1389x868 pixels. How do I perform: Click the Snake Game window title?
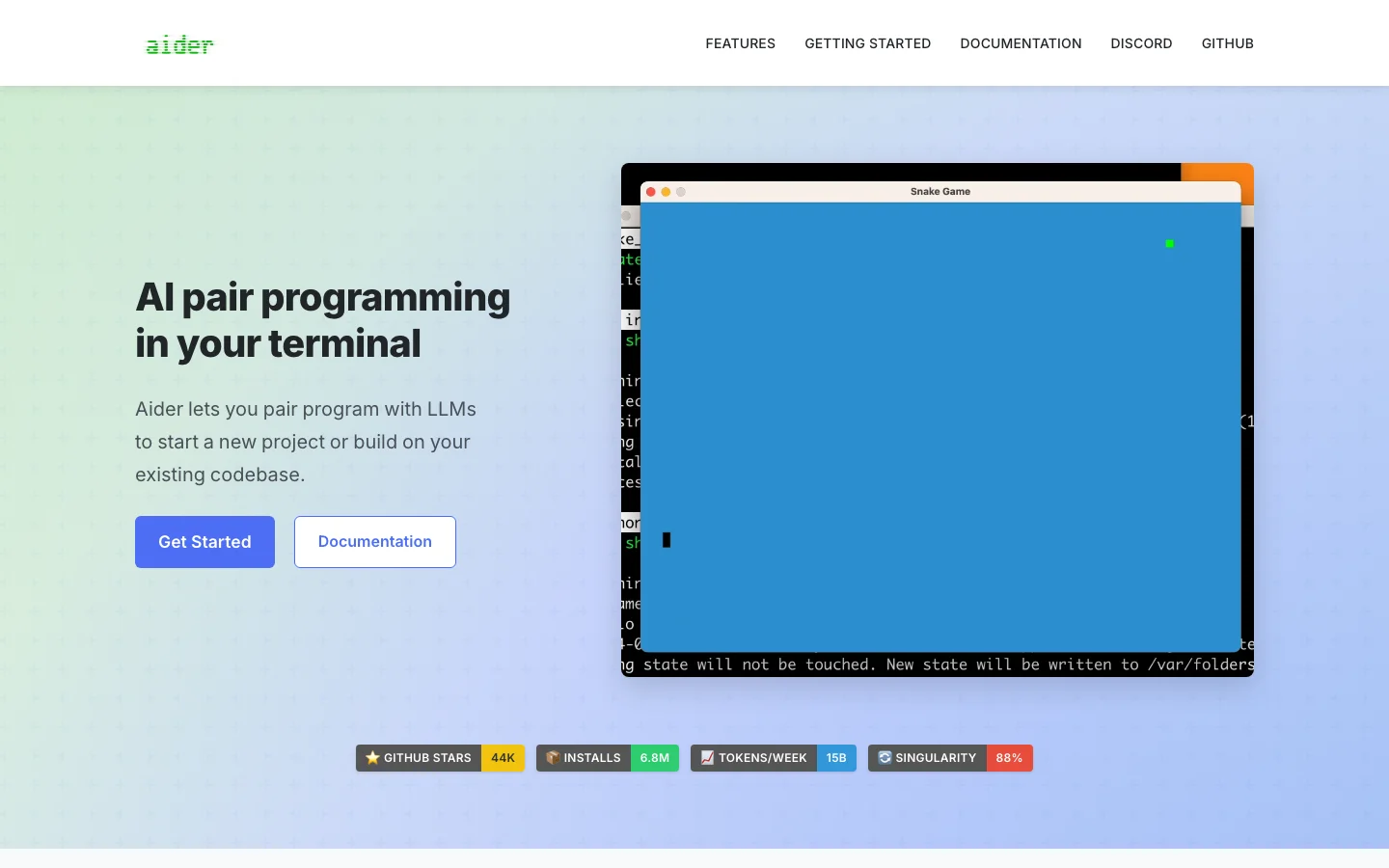tap(940, 192)
